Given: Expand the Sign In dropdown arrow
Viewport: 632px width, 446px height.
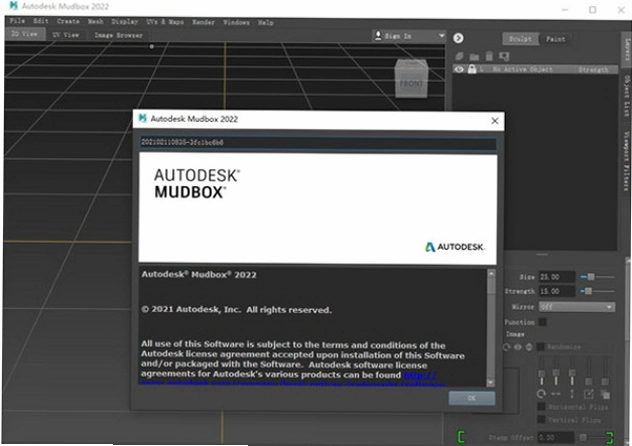Looking at the screenshot, I should pos(442,36).
